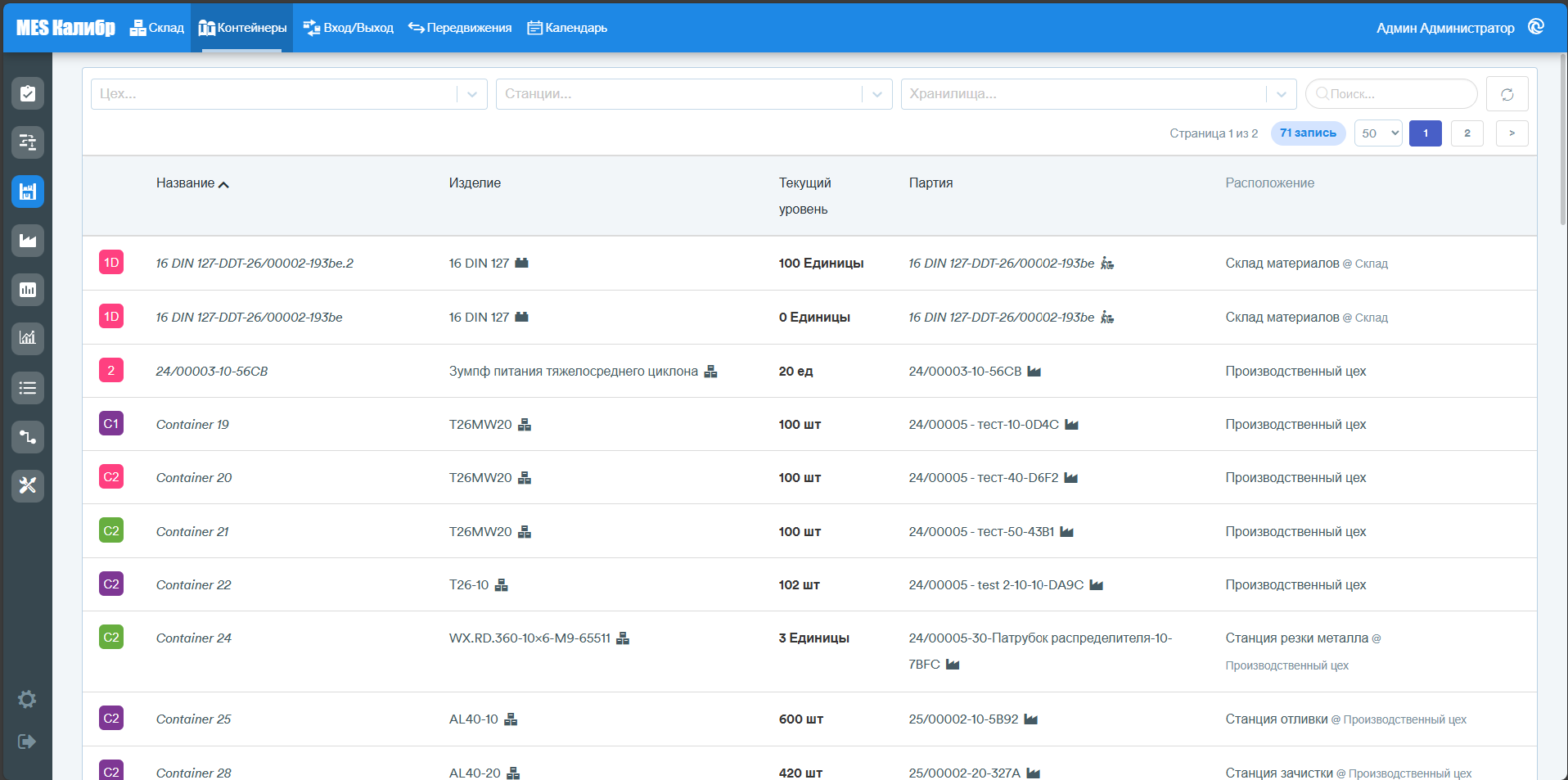Open the Контейнеры tab
1568x780 pixels.
pos(242,28)
